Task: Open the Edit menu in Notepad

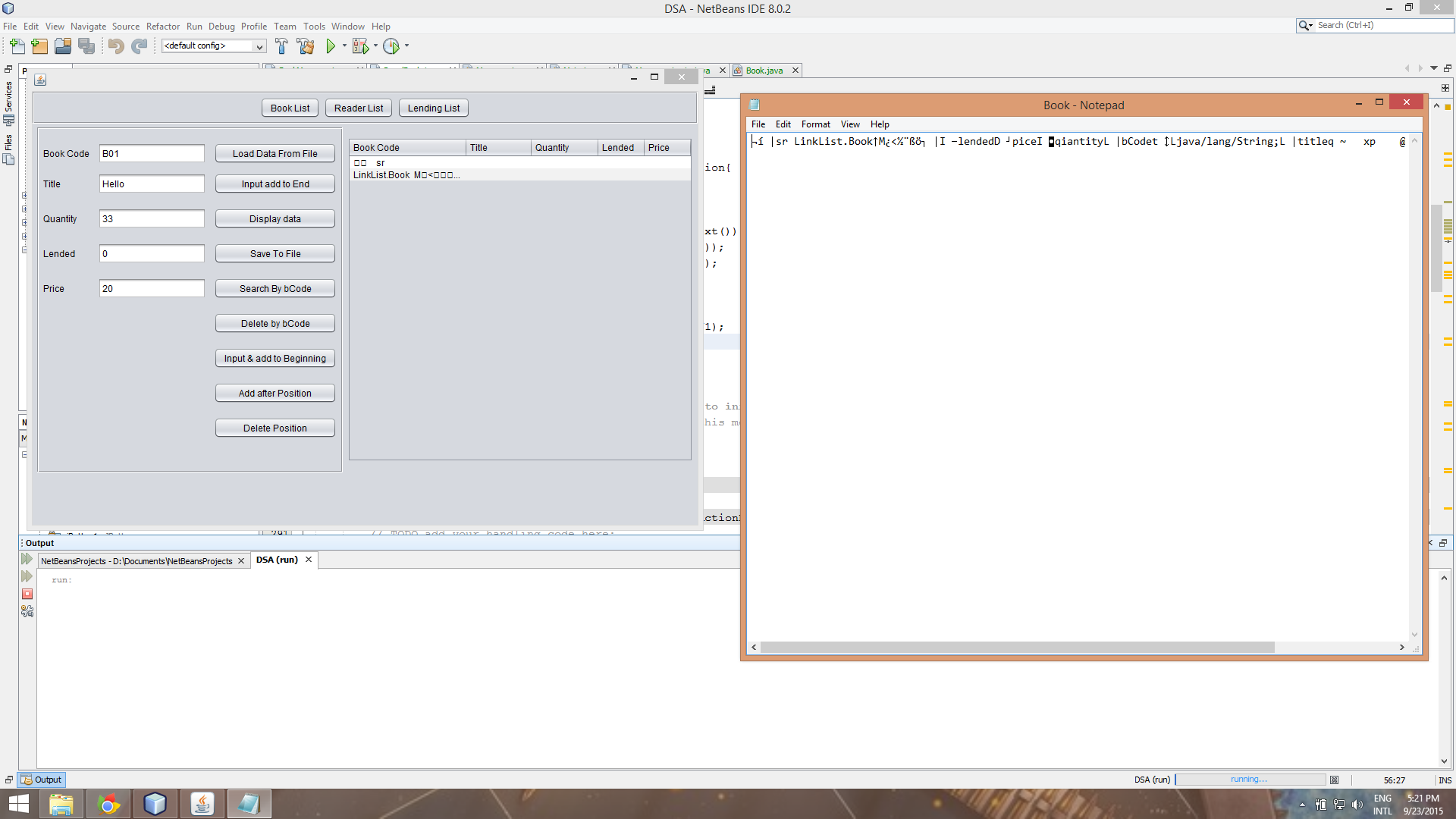Action: coord(783,124)
